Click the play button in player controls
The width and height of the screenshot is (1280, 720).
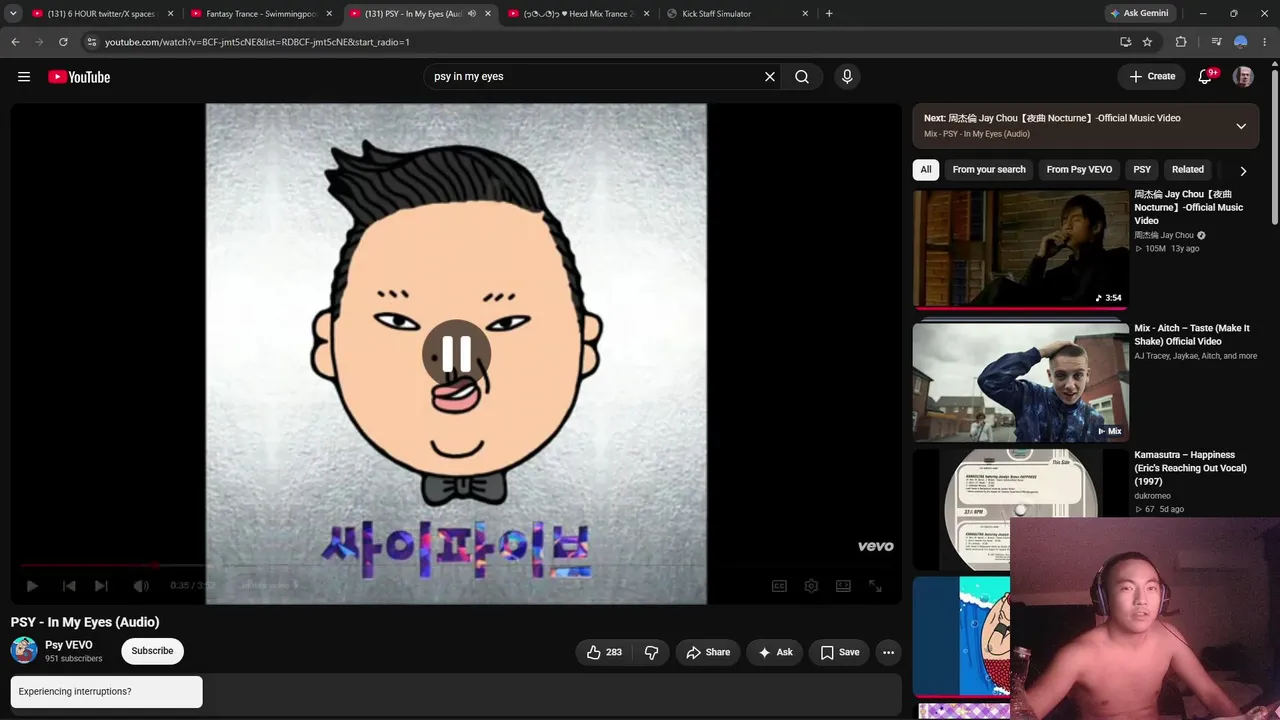32,586
